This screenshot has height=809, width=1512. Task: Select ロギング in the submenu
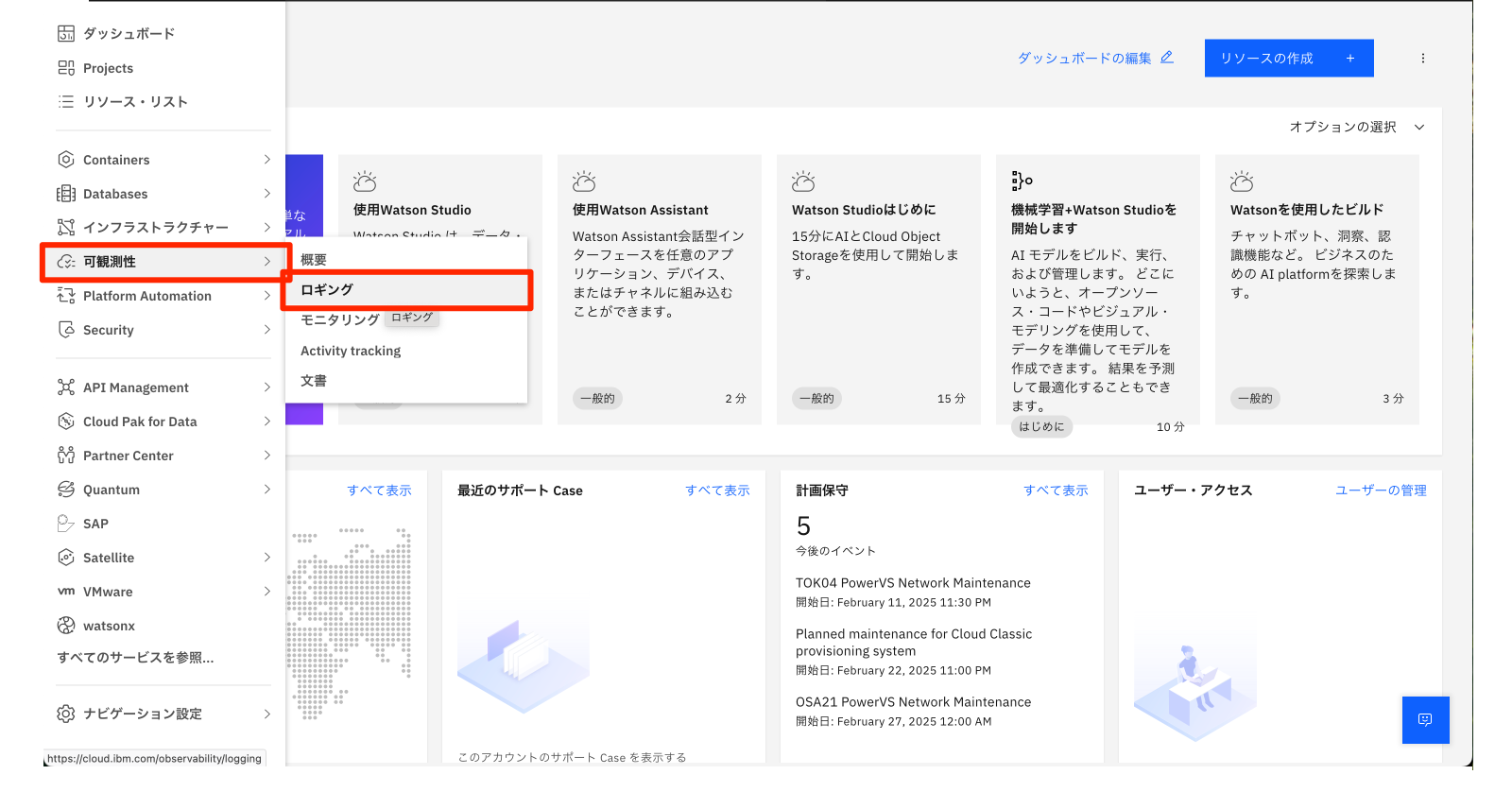(406, 290)
